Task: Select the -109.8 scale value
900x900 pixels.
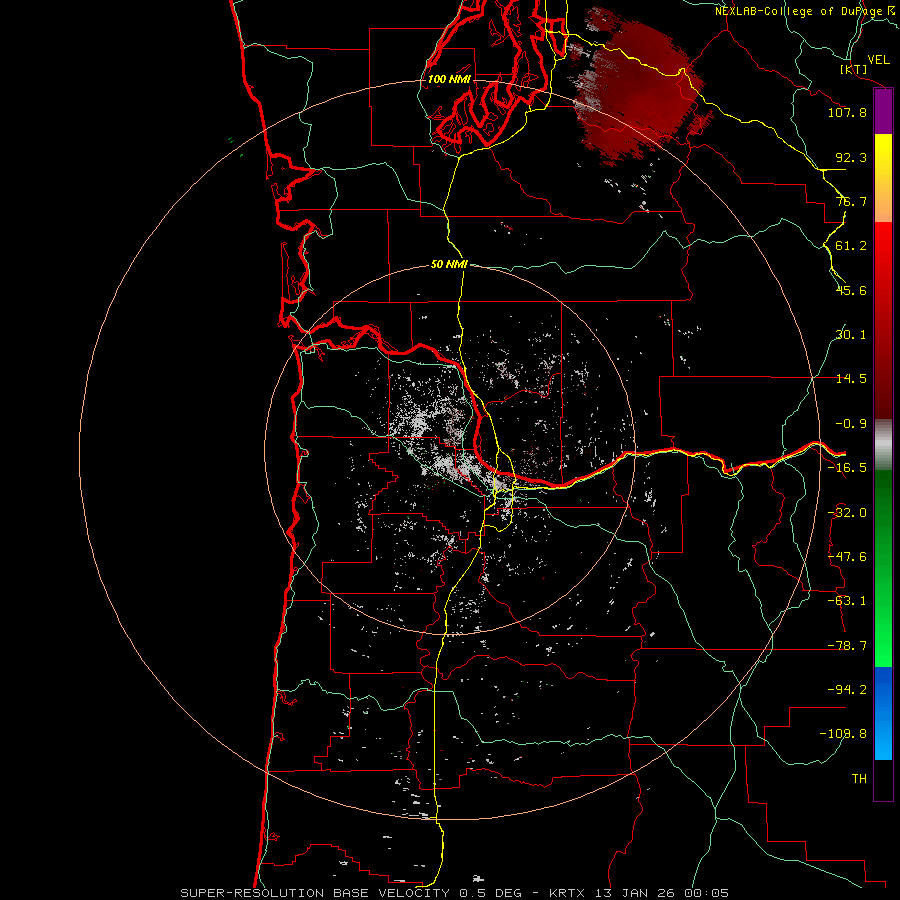Action: point(843,734)
